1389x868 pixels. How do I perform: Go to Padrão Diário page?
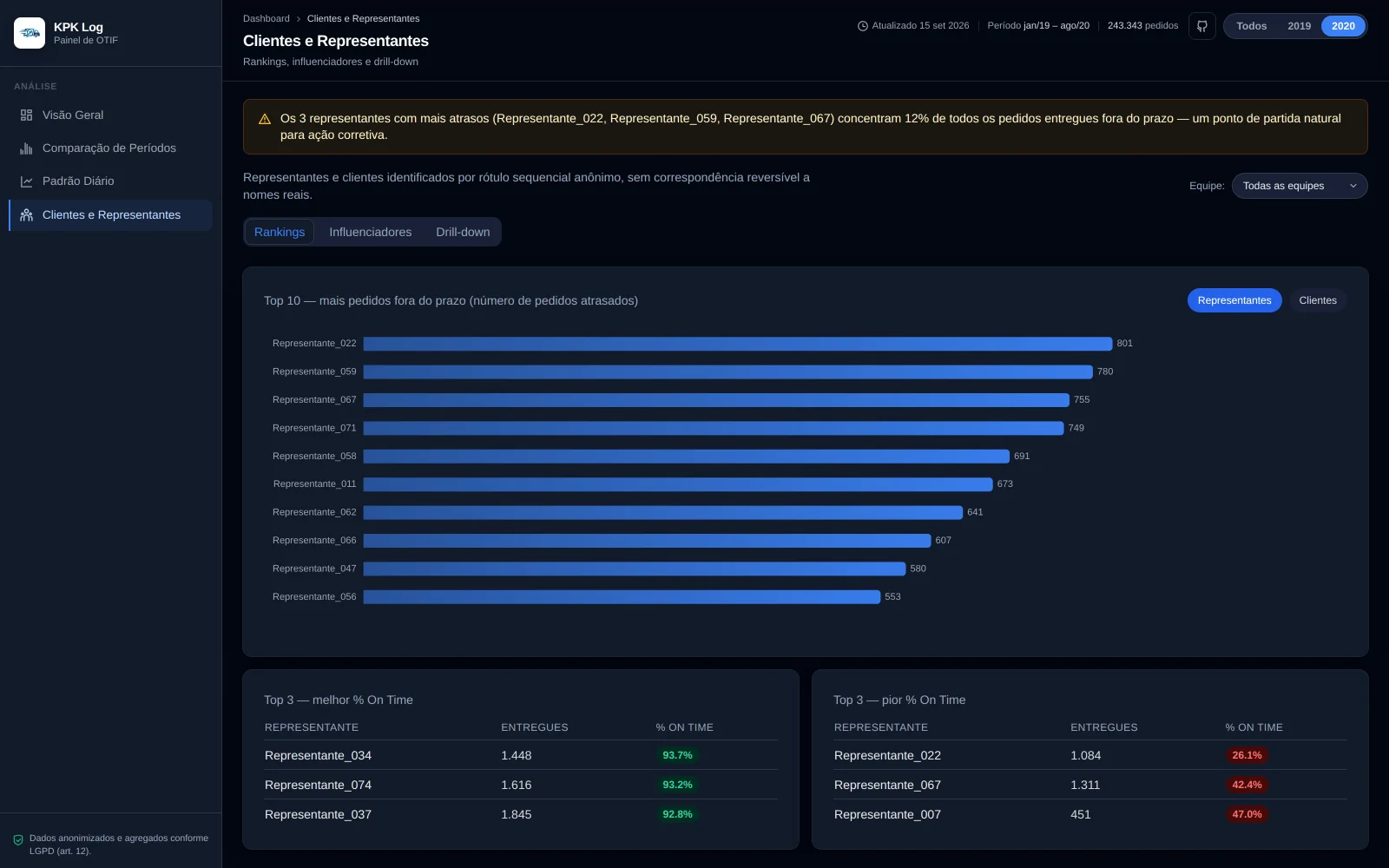tap(110, 181)
